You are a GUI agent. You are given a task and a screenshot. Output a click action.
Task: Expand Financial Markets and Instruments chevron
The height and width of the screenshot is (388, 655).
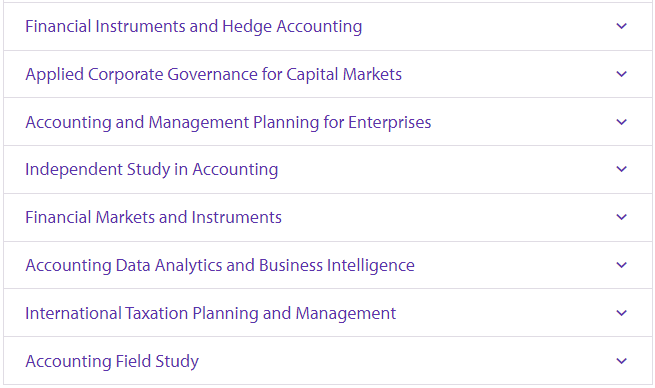tap(622, 218)
